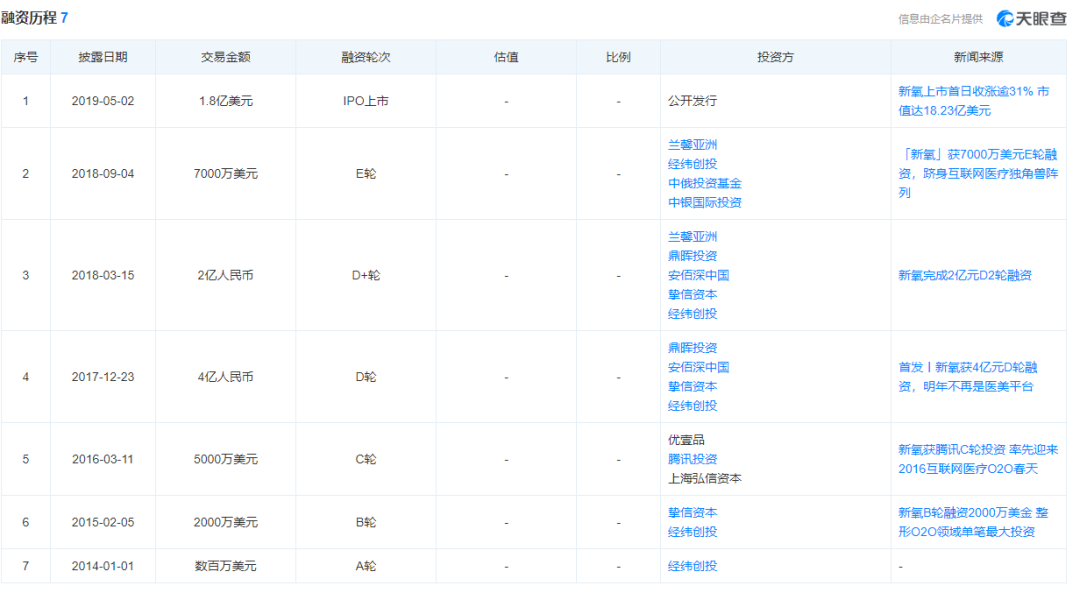Click the 比例 column header

pyautogui.click(x=619, y=57)
